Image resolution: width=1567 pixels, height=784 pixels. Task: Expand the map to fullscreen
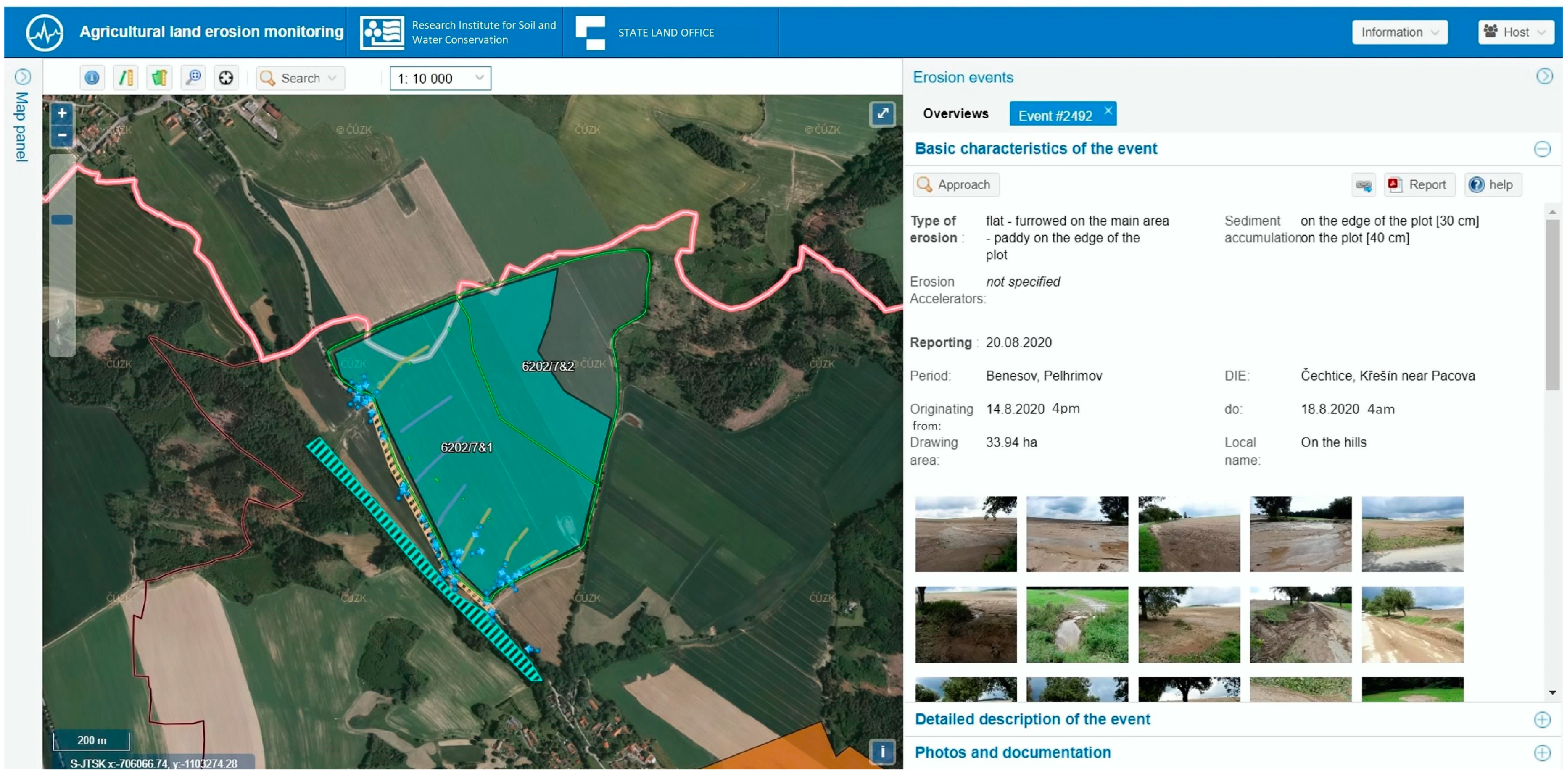(882, 114)
